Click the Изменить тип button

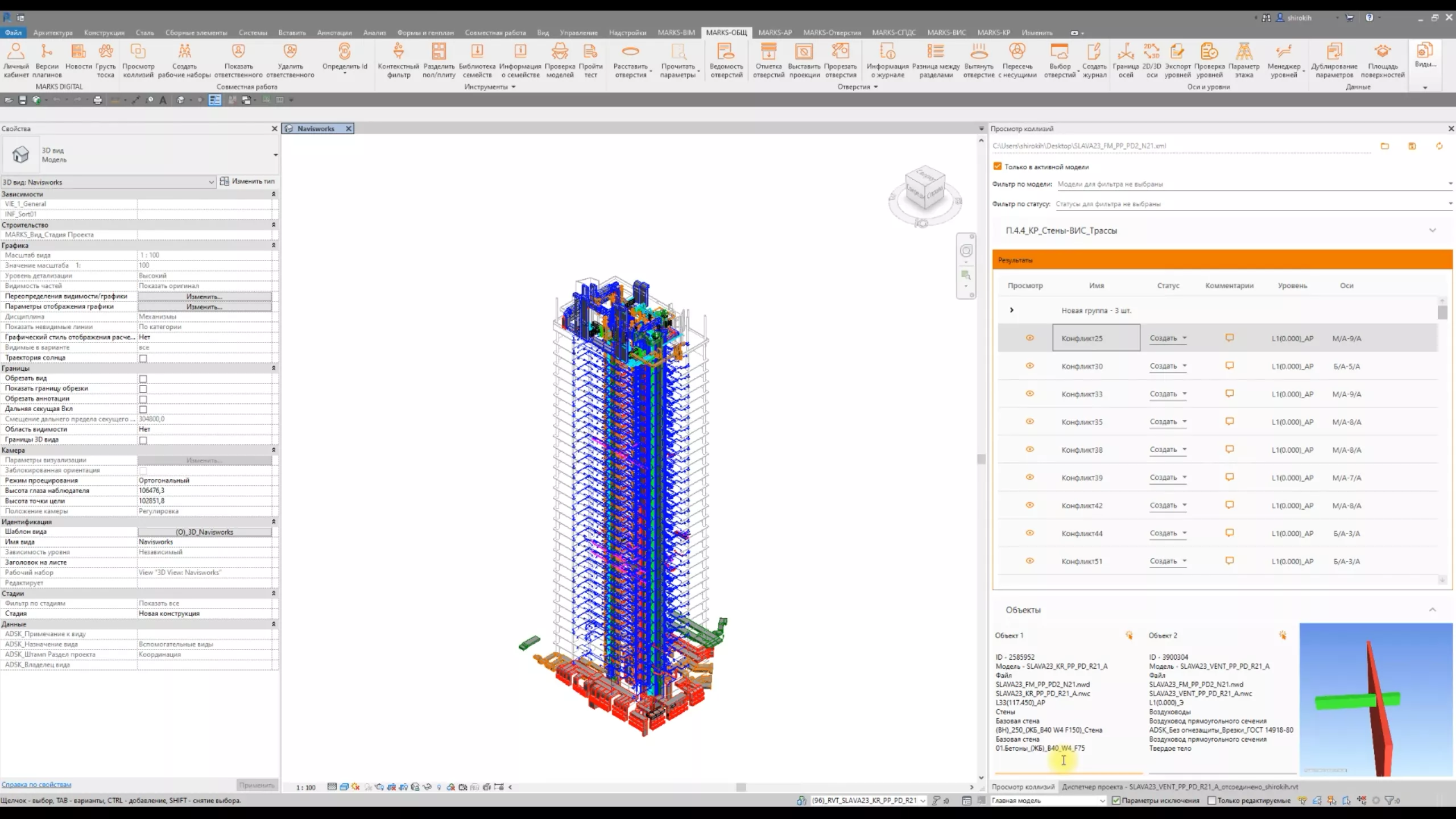pyautogui.click(x=247, y=181)
